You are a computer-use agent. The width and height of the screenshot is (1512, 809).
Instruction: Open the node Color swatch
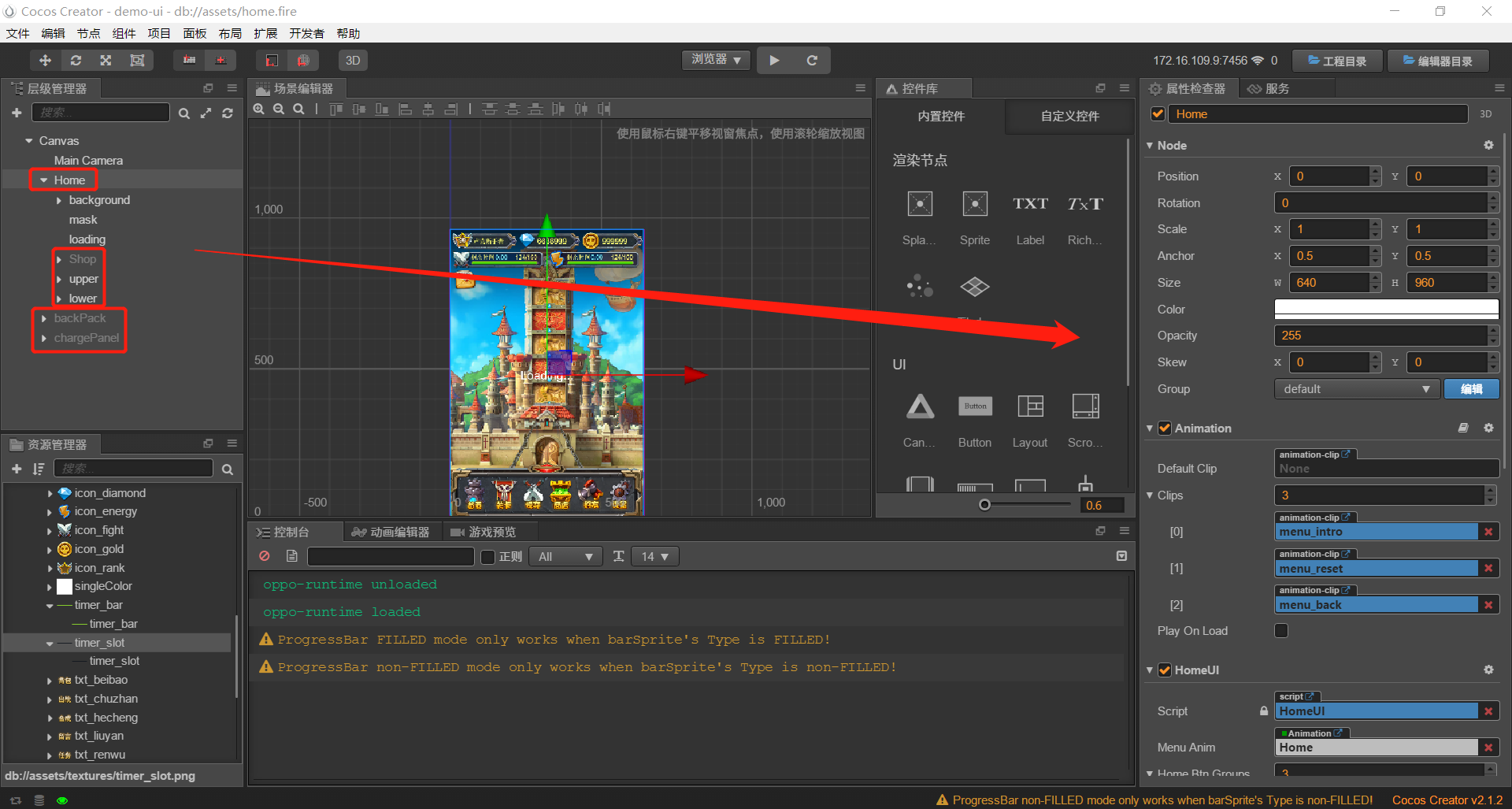(x=1386, y=310)
